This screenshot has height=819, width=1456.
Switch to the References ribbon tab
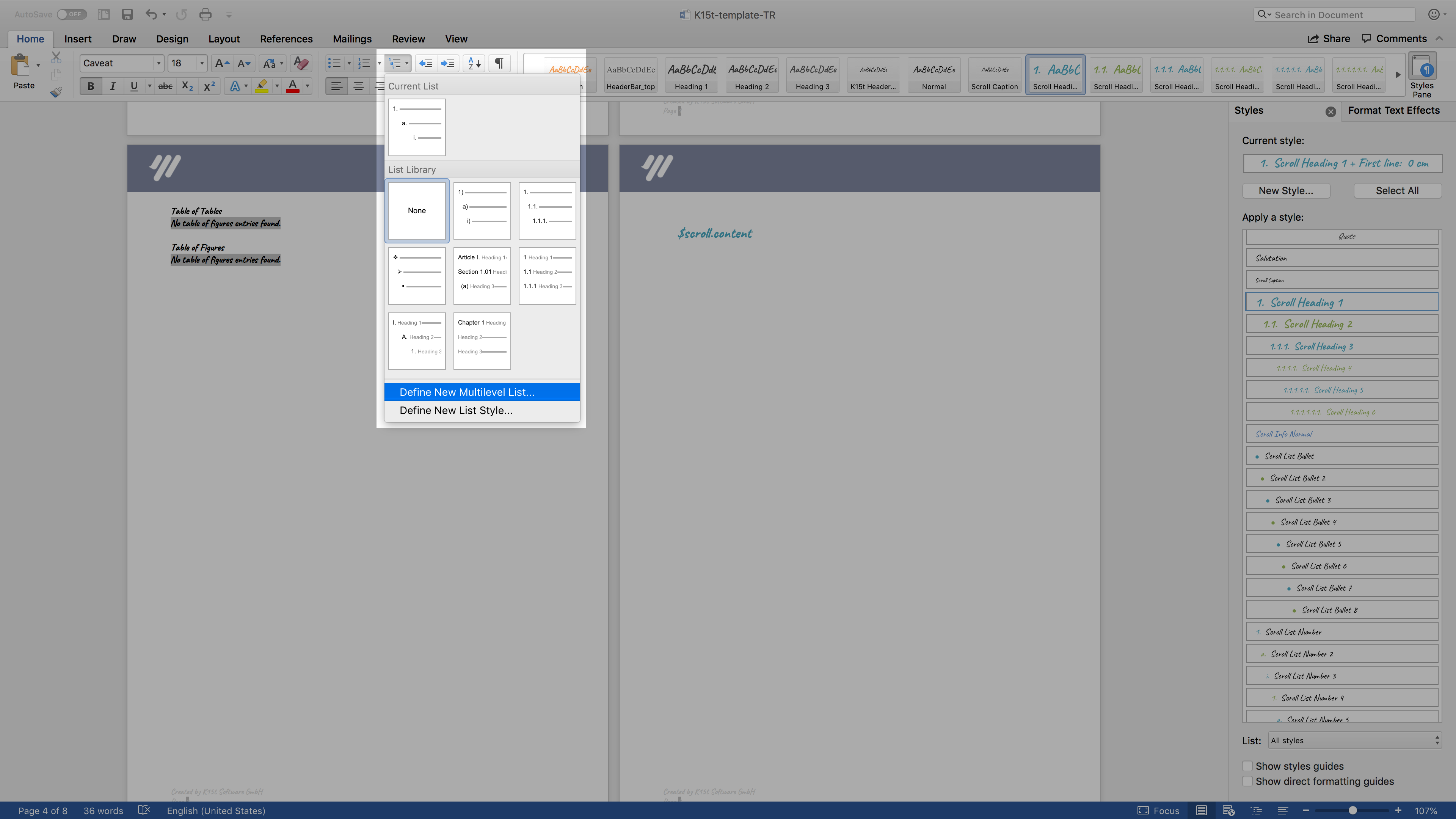click(x=286, y=39)
